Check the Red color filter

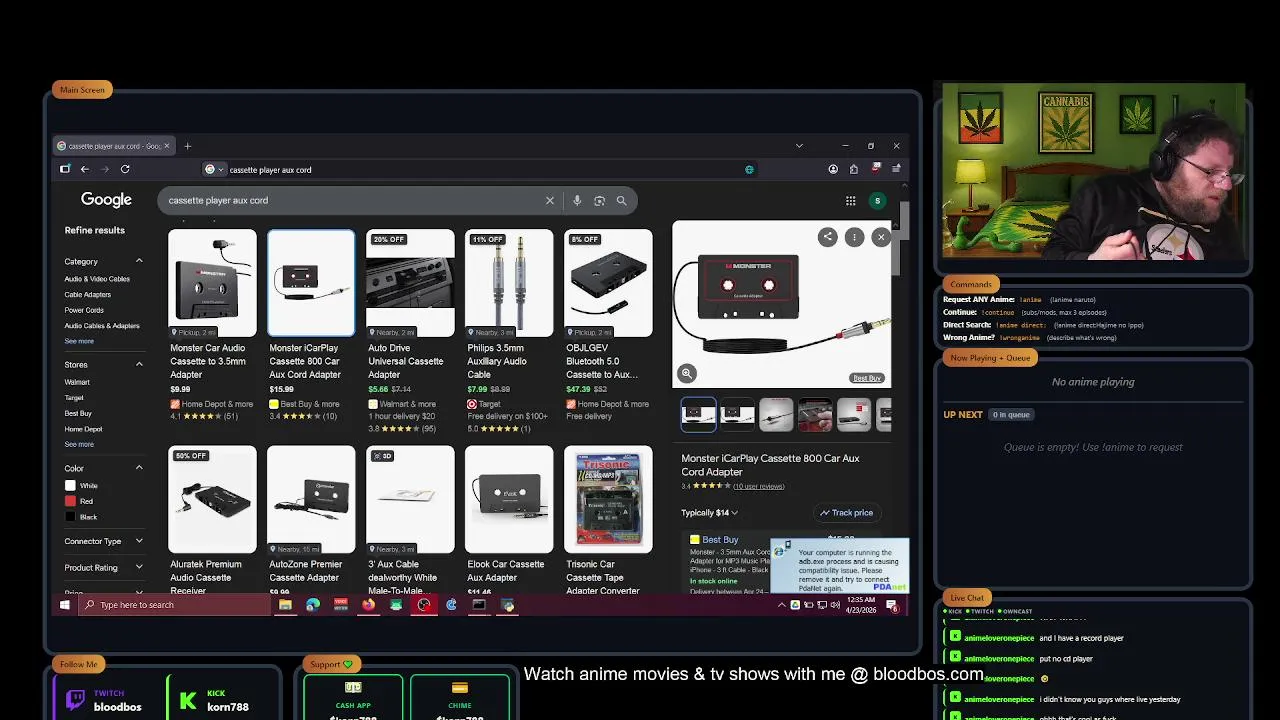(70, 501)
